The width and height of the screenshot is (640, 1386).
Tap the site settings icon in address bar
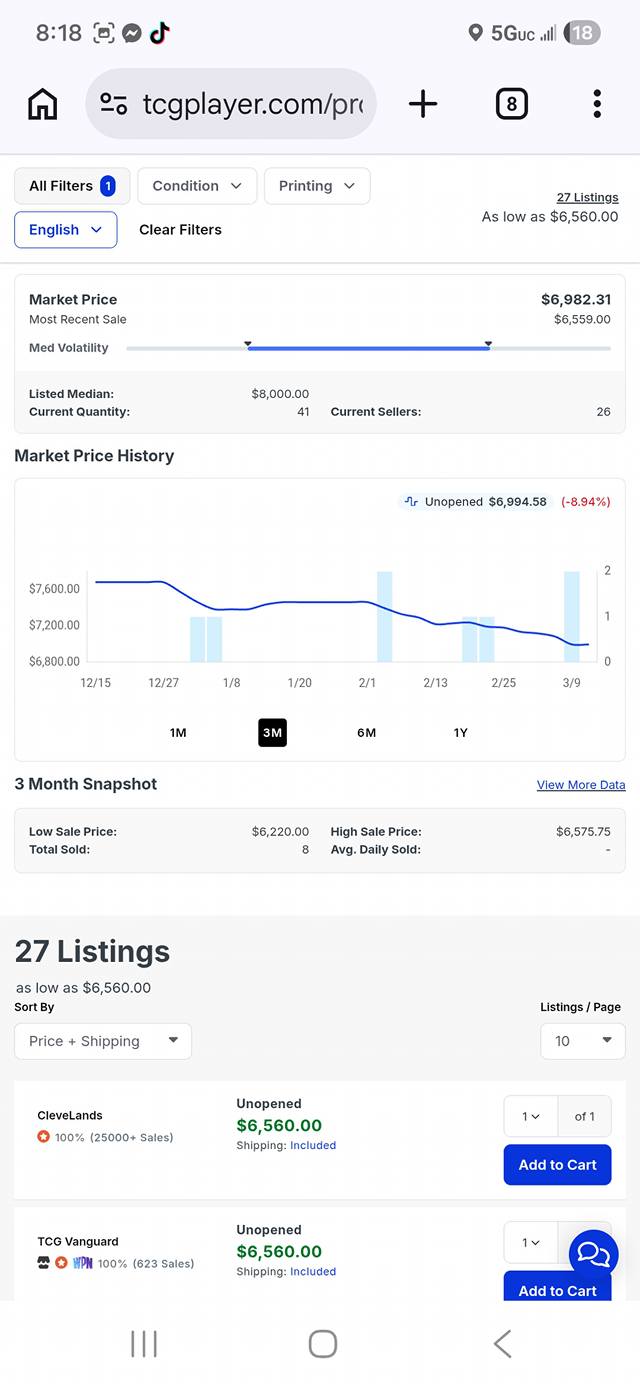[114, 104]
